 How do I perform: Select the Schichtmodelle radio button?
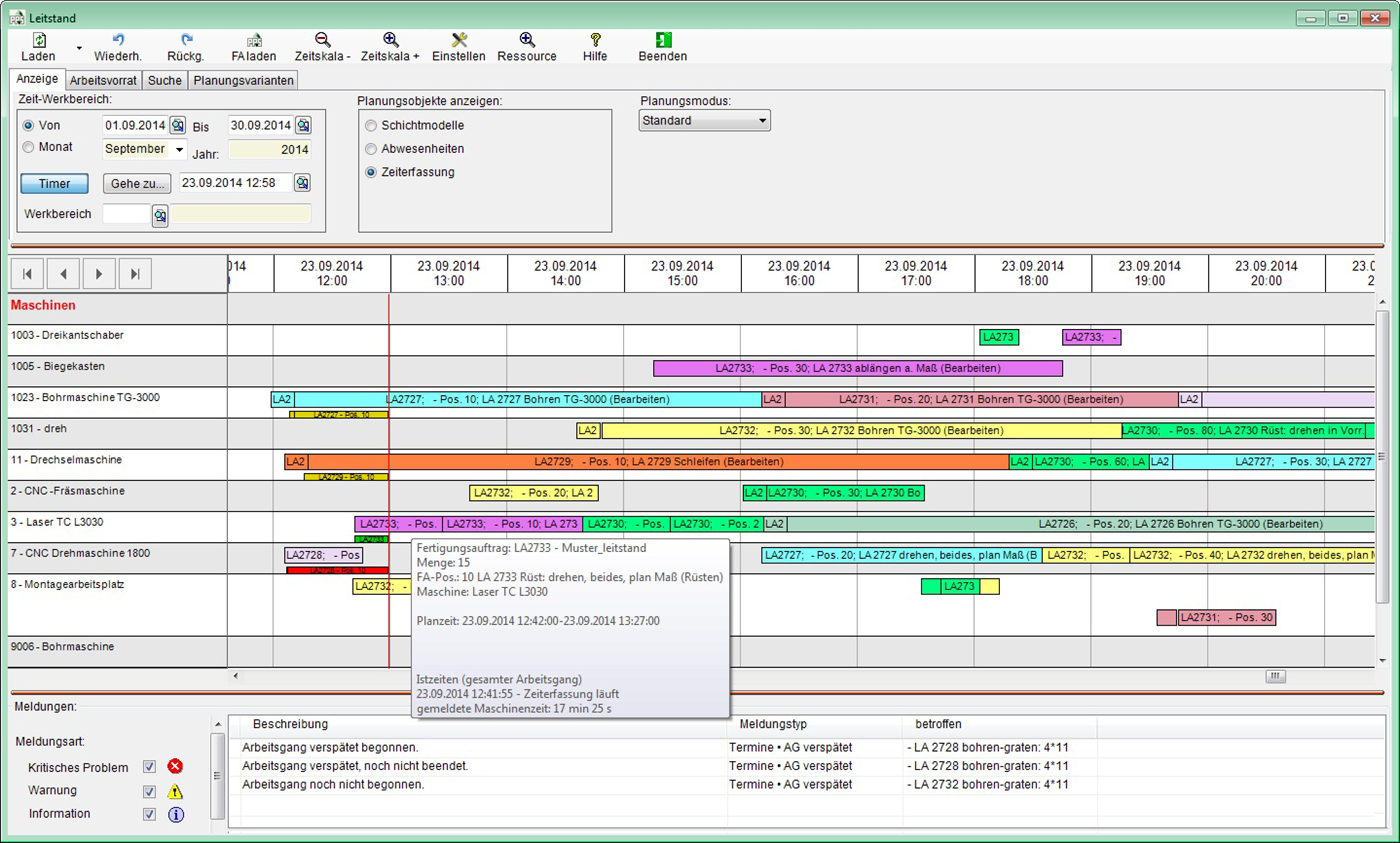click(371, 126)
